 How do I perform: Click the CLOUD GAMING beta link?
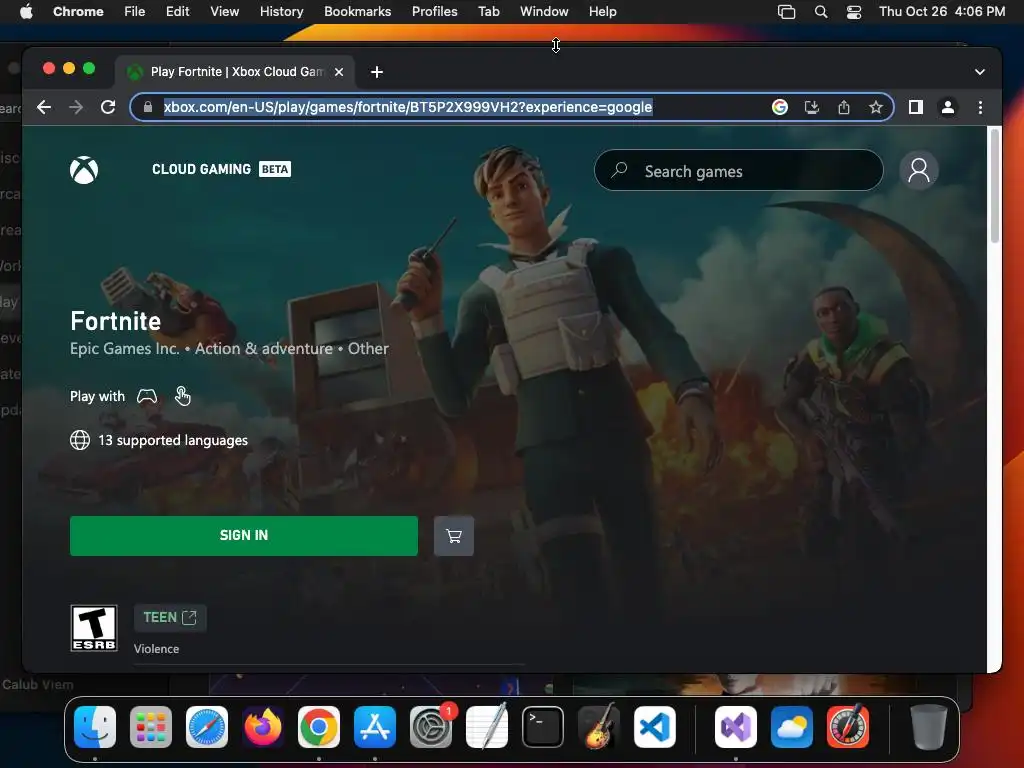[221, 169]
